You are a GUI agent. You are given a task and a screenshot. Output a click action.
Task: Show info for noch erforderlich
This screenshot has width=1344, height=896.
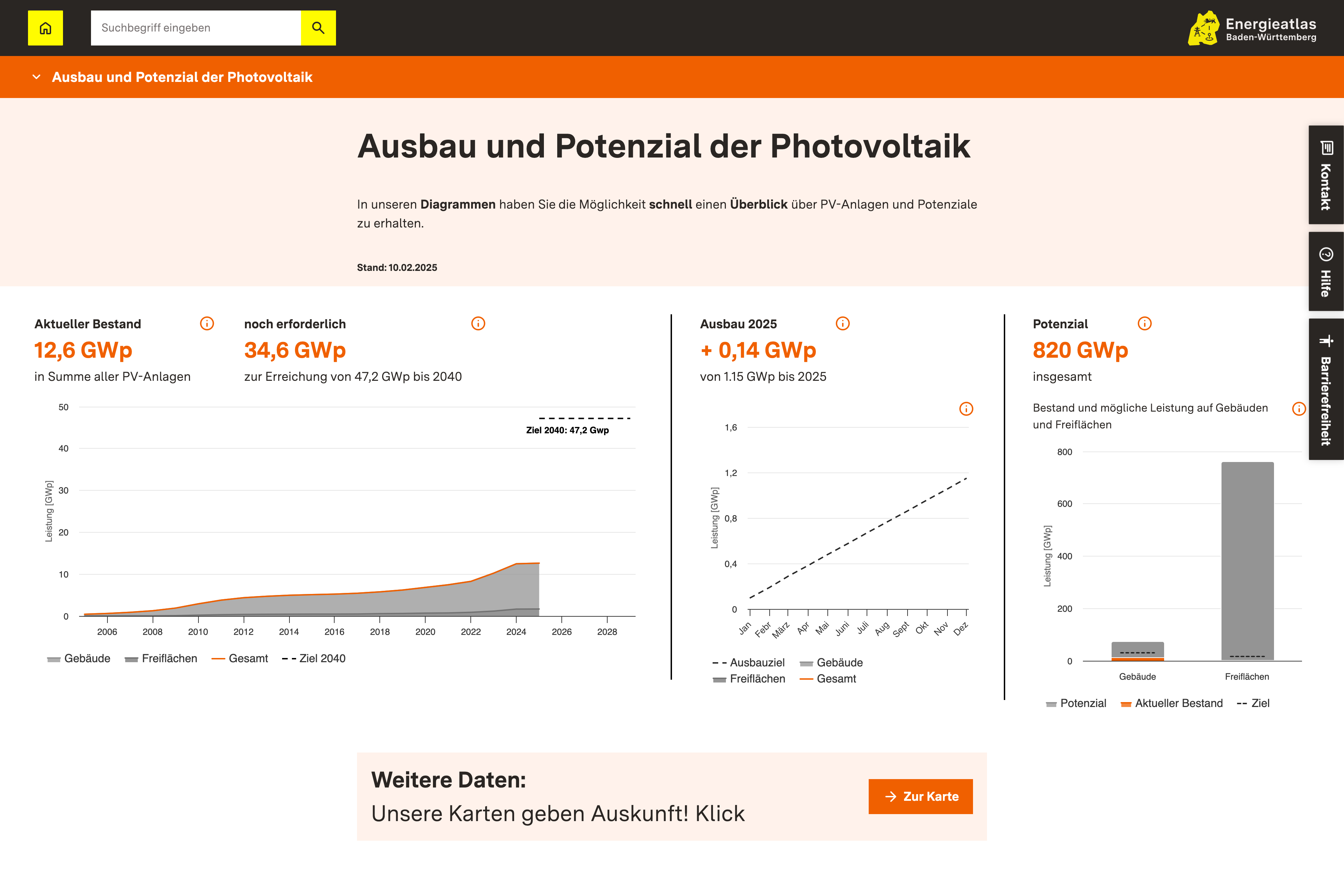pos(478,323)
